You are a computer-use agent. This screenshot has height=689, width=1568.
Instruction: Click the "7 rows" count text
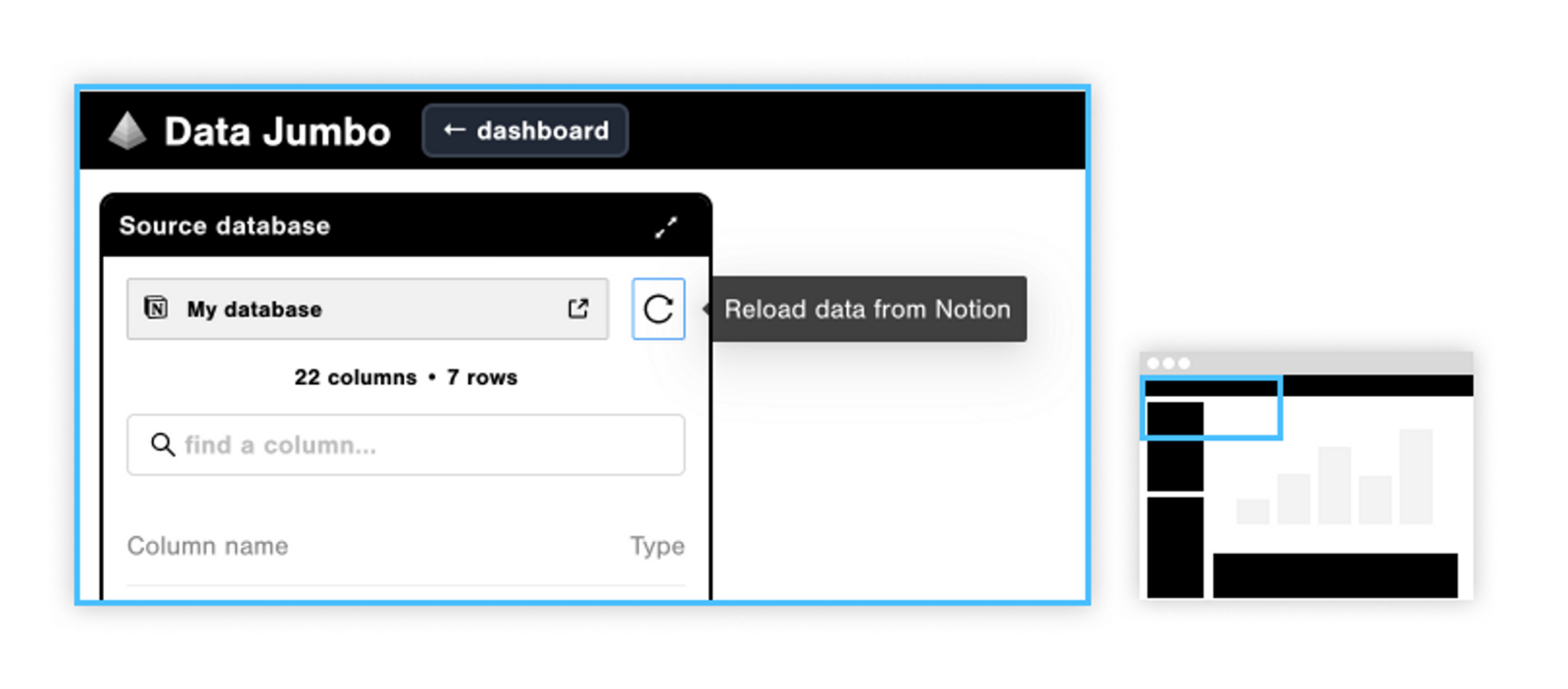coord(482,377)
